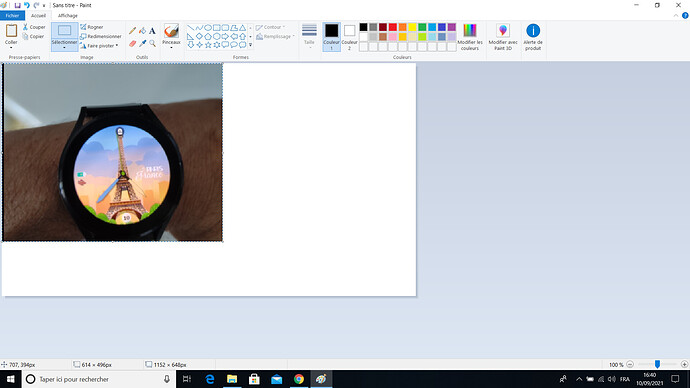Select the Color picker eyedropper tool
Image resolution: width=690 pixels, height=388 pixels.
[x=143, y=43]
